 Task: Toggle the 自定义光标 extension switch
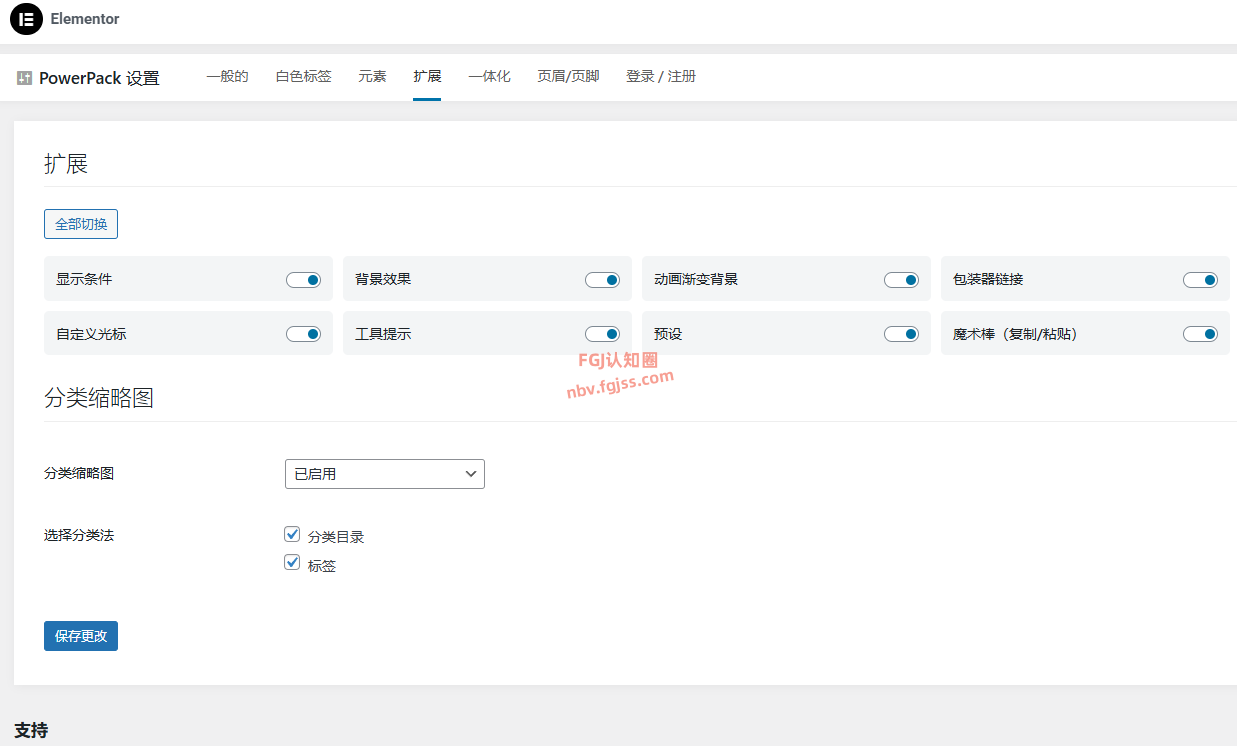click(303, 334)
